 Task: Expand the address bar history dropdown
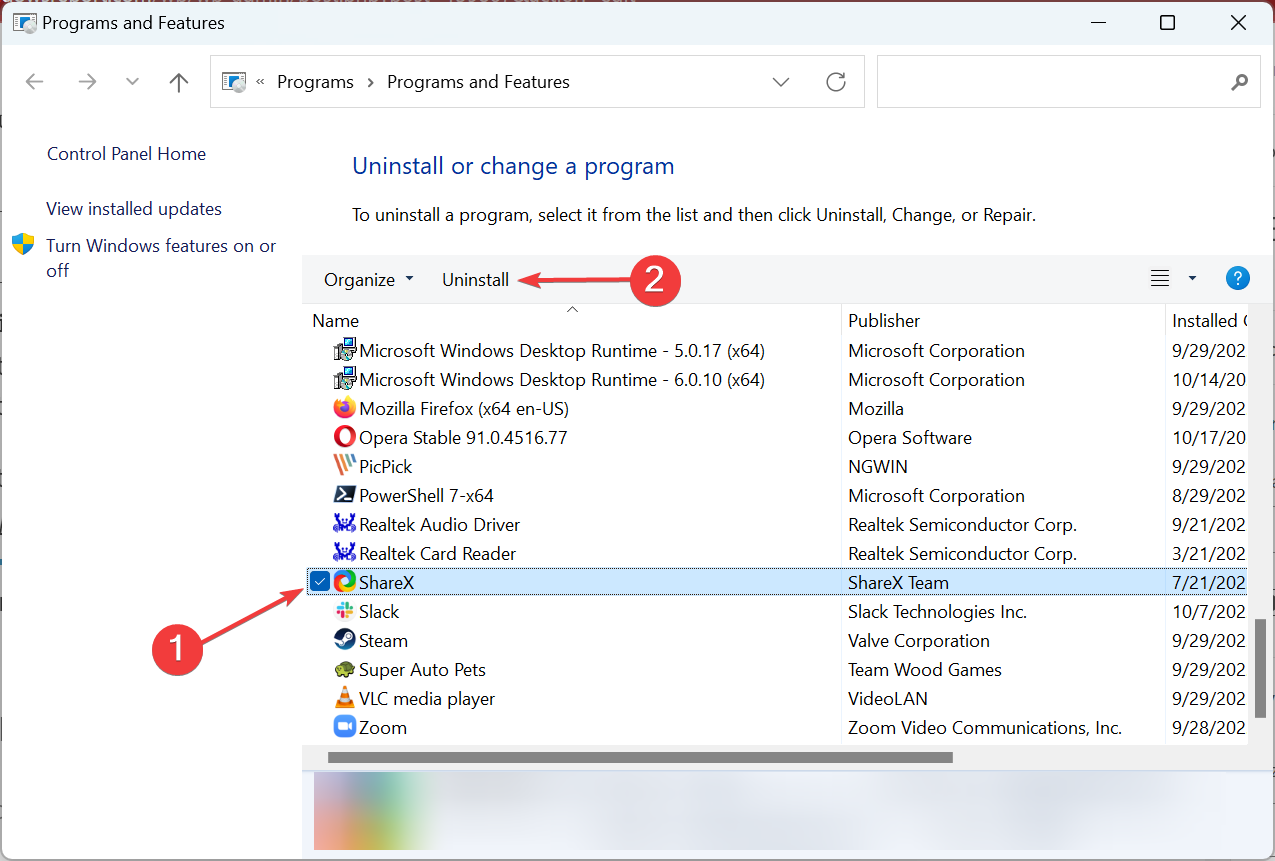(781, 82)
